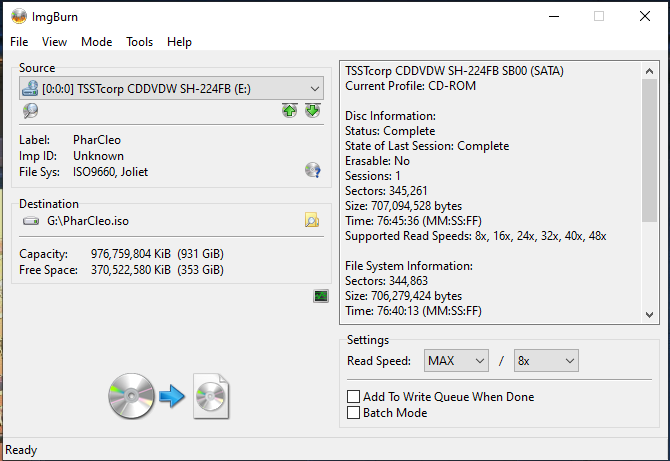670x461 pixels.
Task: Click the Read disc to image button
Action: tap(168, 396)
